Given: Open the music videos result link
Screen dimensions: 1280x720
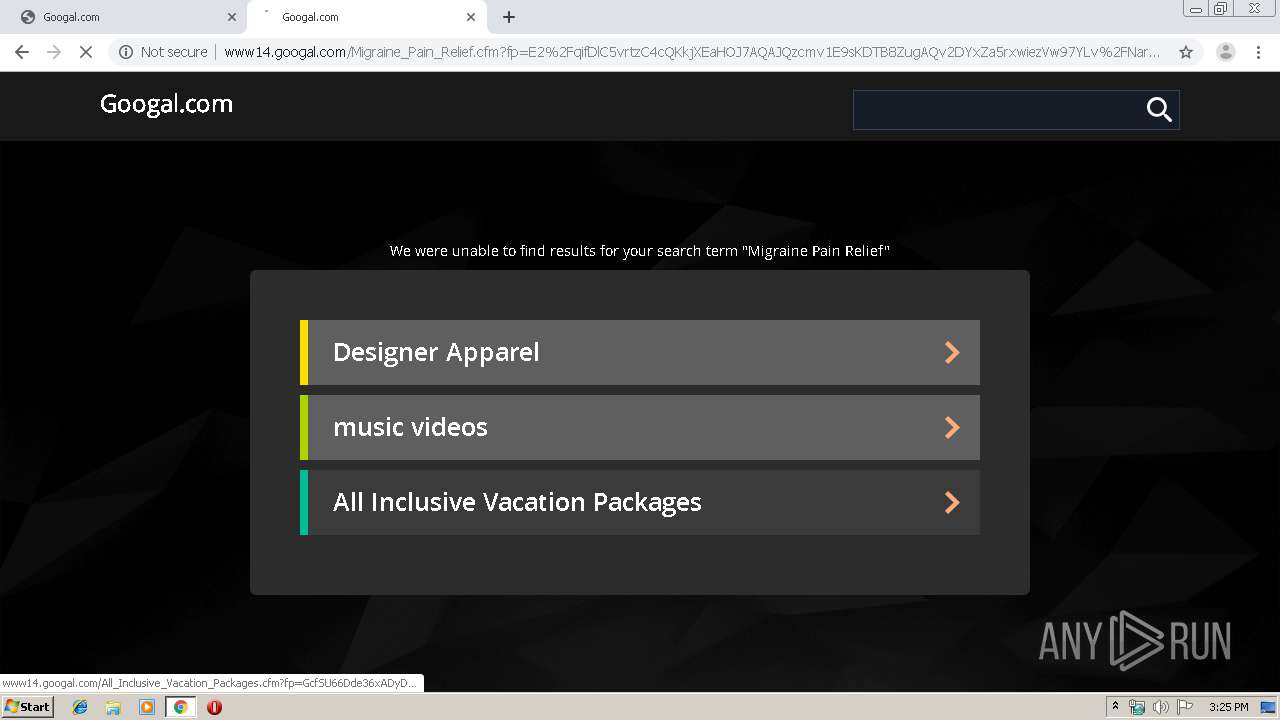Looking at the screenshot, I should click(x=640, y=427).
